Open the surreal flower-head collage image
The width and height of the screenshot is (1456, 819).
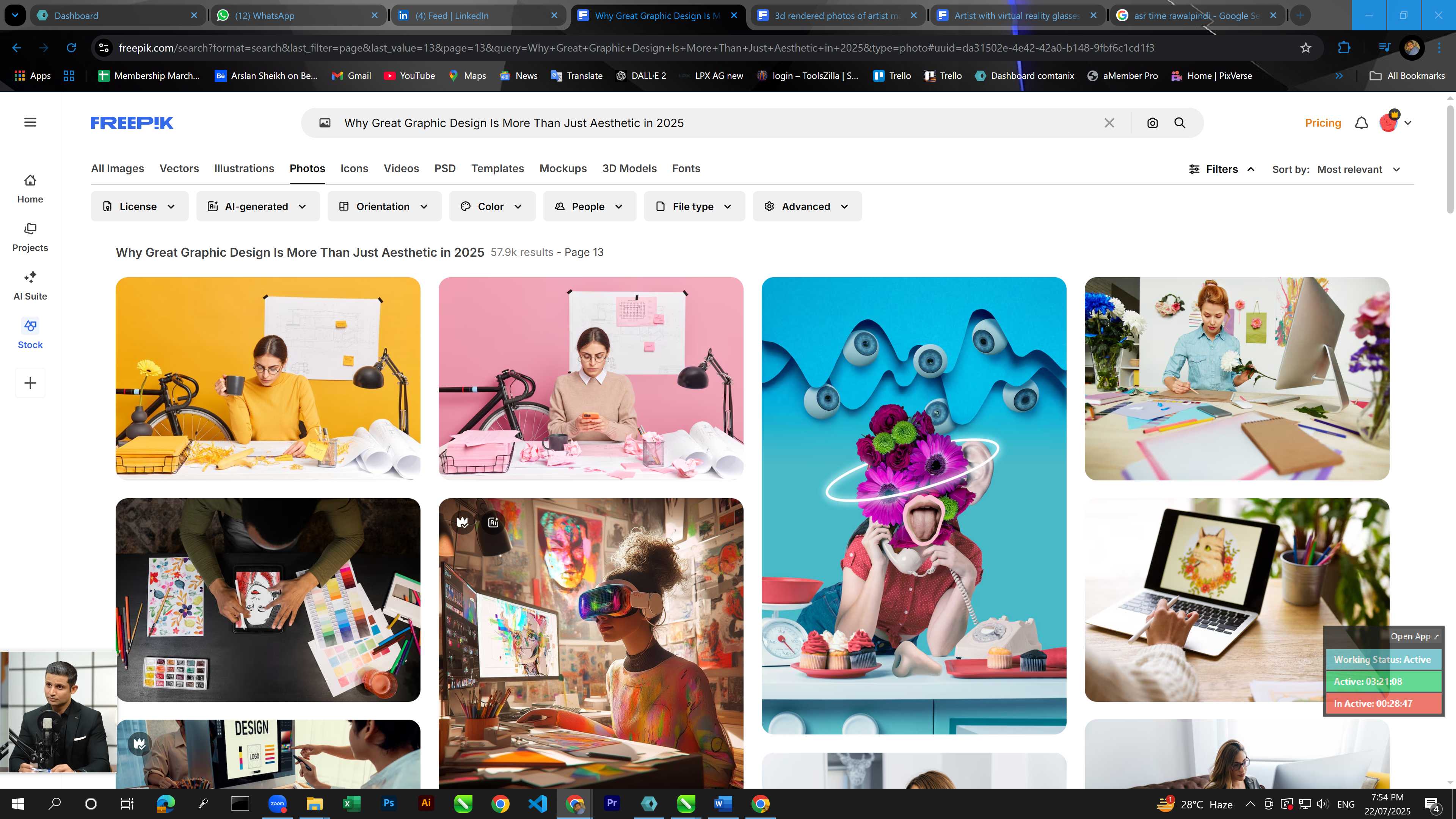[x=913, y=505]
